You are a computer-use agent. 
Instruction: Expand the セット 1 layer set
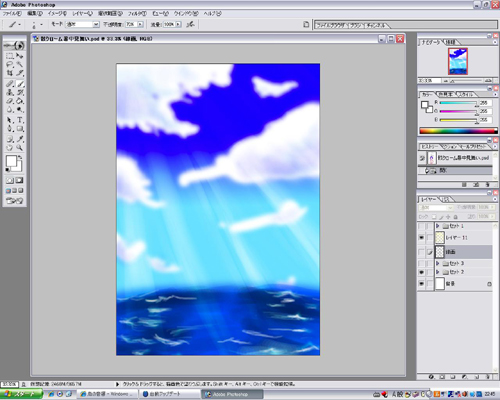coord(438,226)
